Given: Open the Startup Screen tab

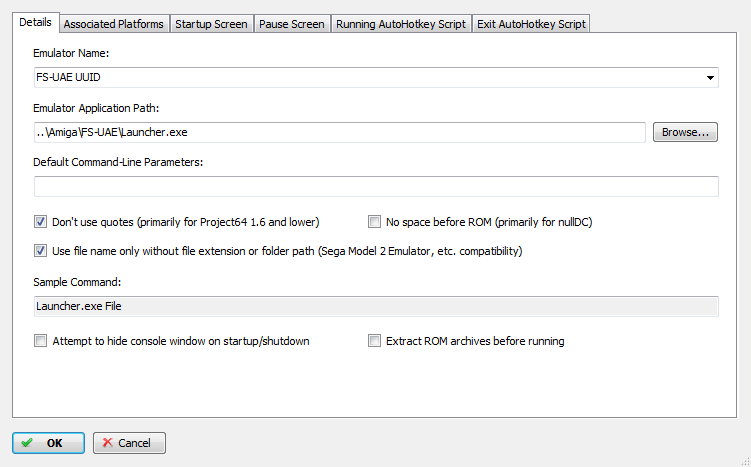Looking at the screenshot, I should (211, 24).
